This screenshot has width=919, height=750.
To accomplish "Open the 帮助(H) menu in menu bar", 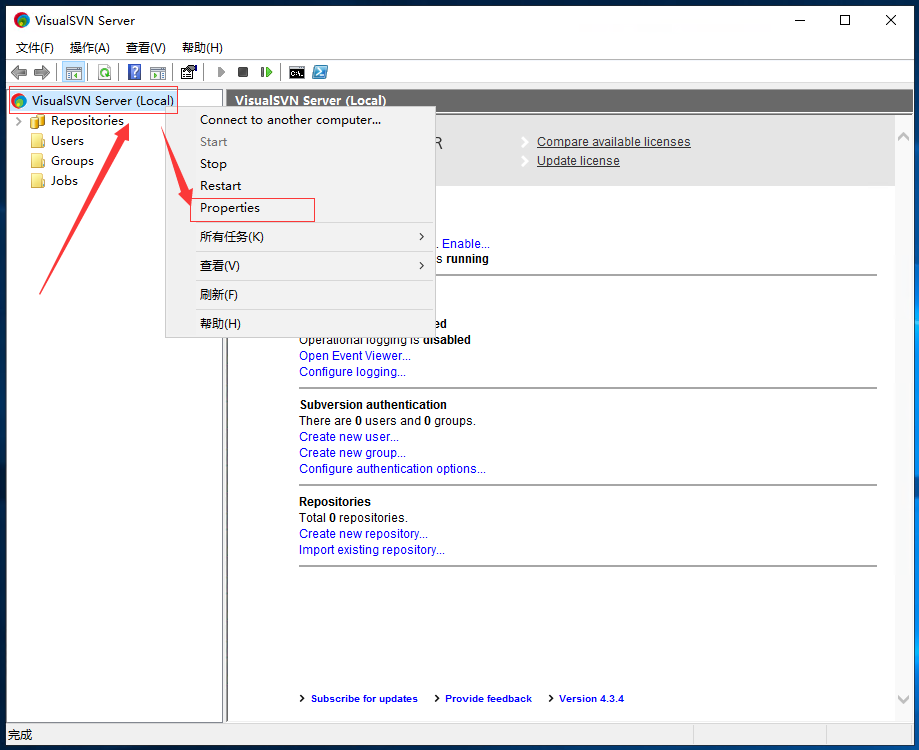I will click(x=202, y=47).
